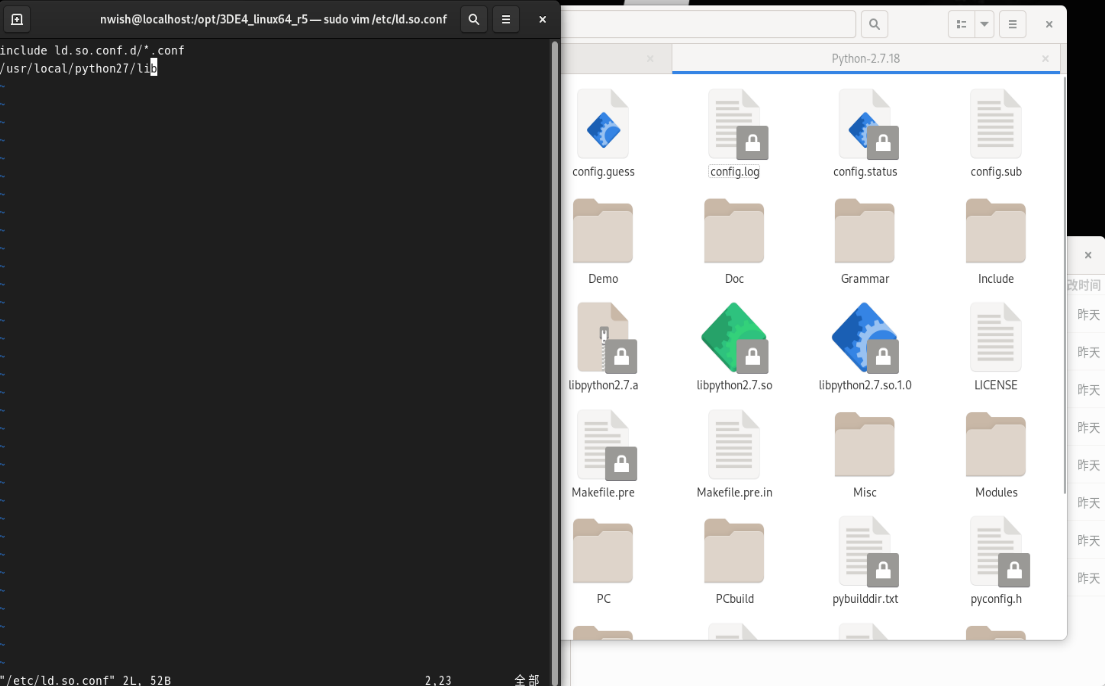Click the file manager search input field
1105x686 pixels.
(710, 24)
